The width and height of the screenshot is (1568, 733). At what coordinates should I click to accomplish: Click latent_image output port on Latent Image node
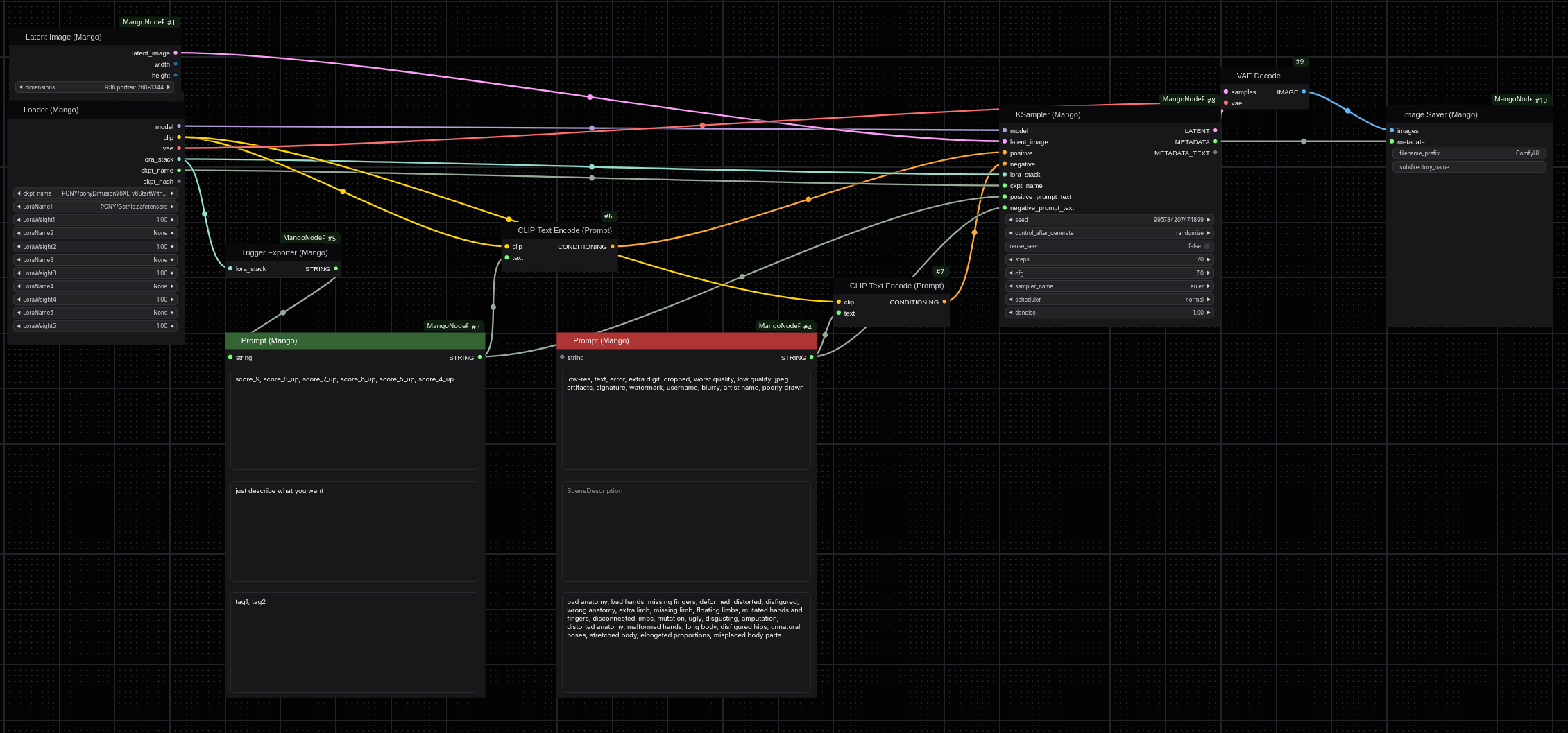176,53
